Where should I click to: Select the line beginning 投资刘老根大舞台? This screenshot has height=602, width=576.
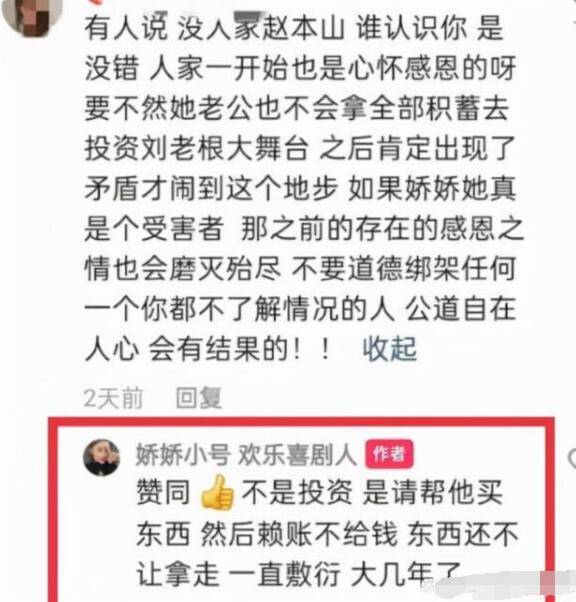click(300, 148)
